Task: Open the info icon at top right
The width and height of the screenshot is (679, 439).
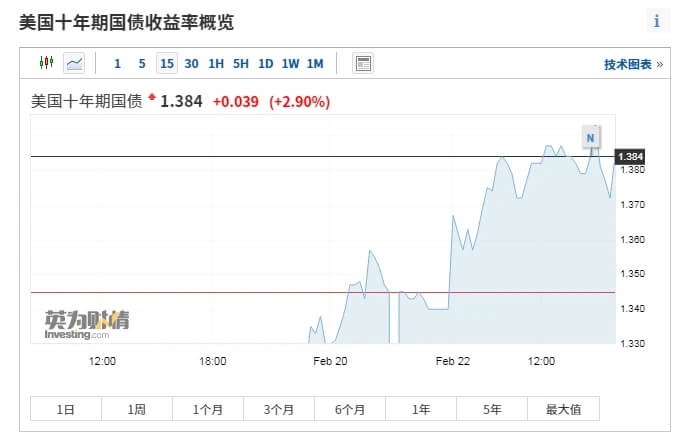Action: 657,20
